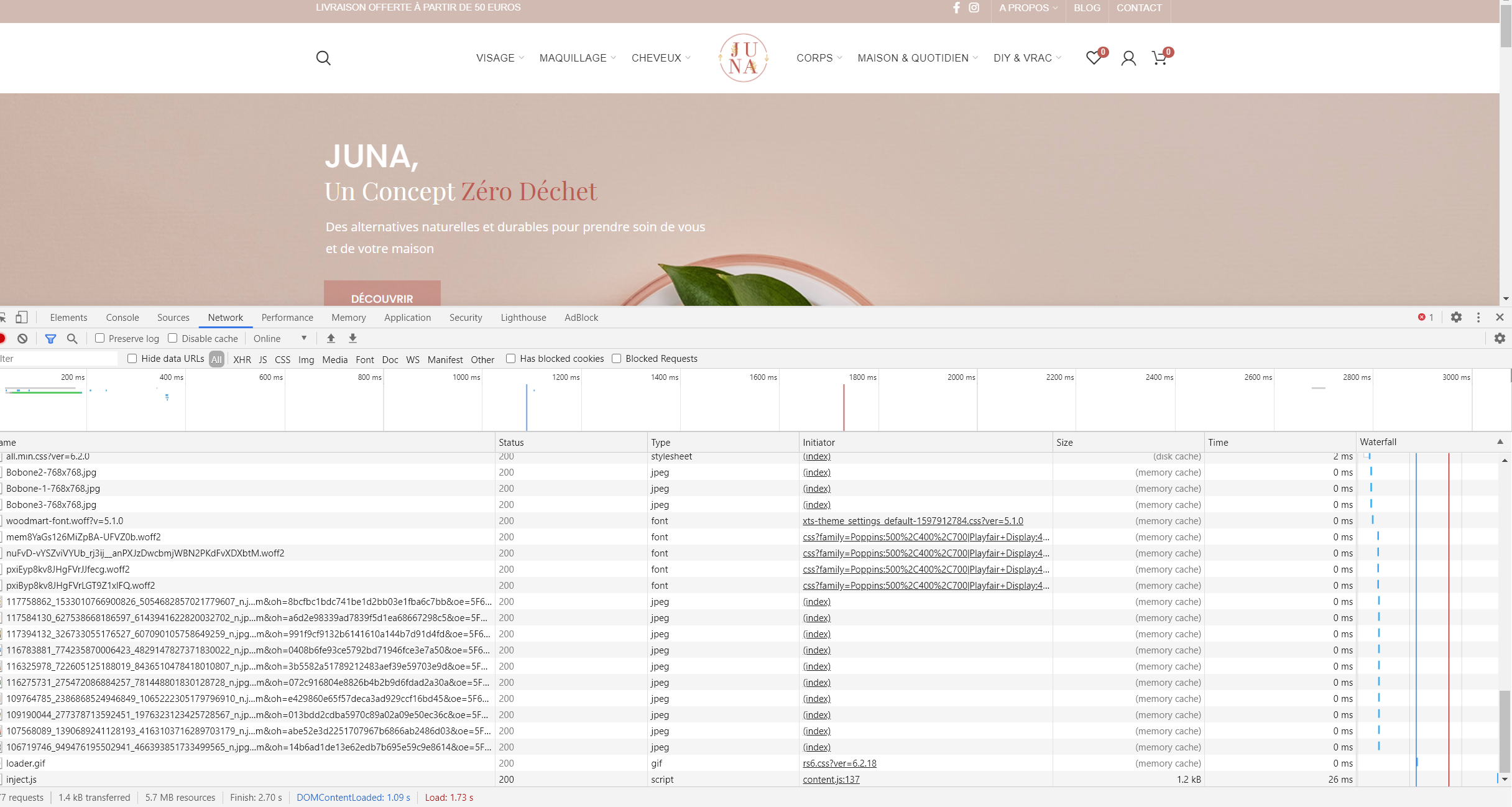Viewport: 1512px width, 807px height.
Task: Click the clear network log icon
Action: click(22, 339)
